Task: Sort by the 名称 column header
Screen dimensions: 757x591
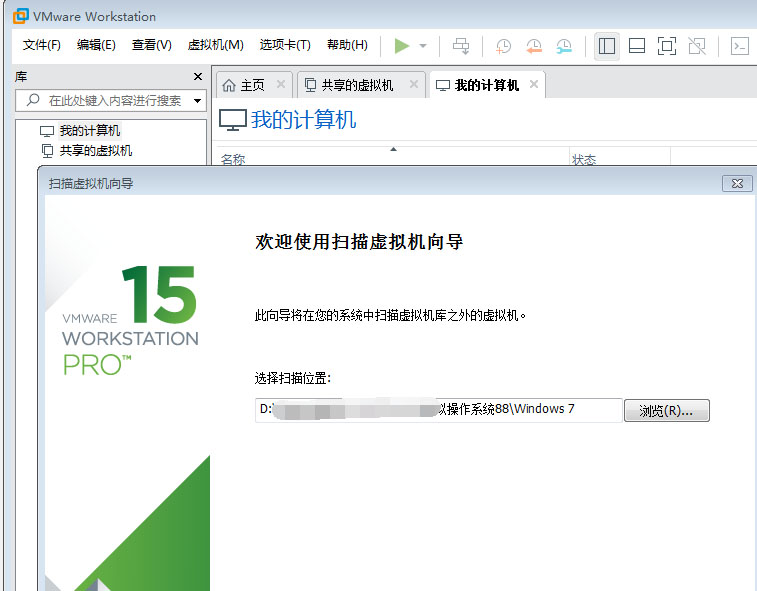Action: point(393,157)
